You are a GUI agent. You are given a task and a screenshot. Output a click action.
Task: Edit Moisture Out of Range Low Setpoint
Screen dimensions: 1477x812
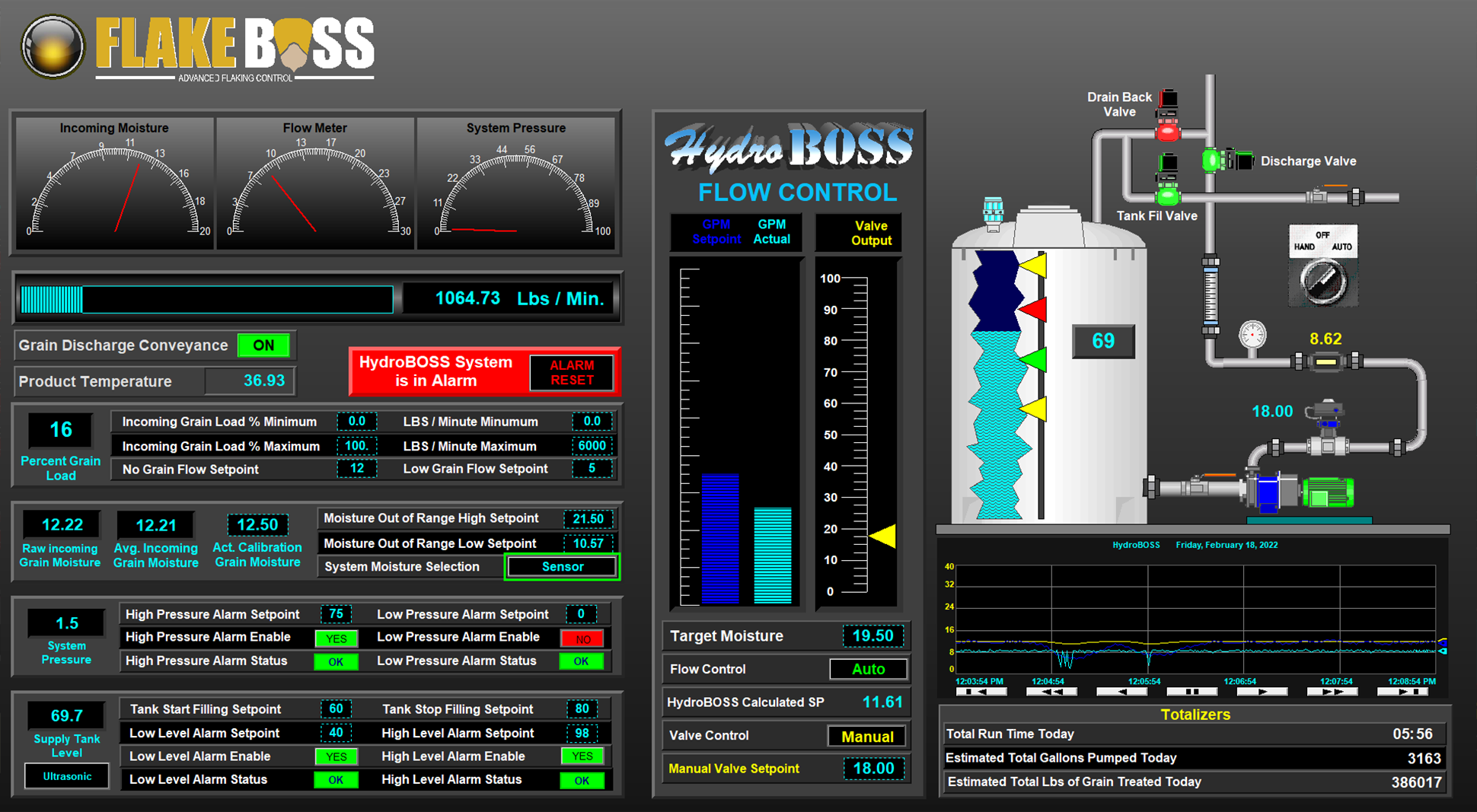[588, 543]
